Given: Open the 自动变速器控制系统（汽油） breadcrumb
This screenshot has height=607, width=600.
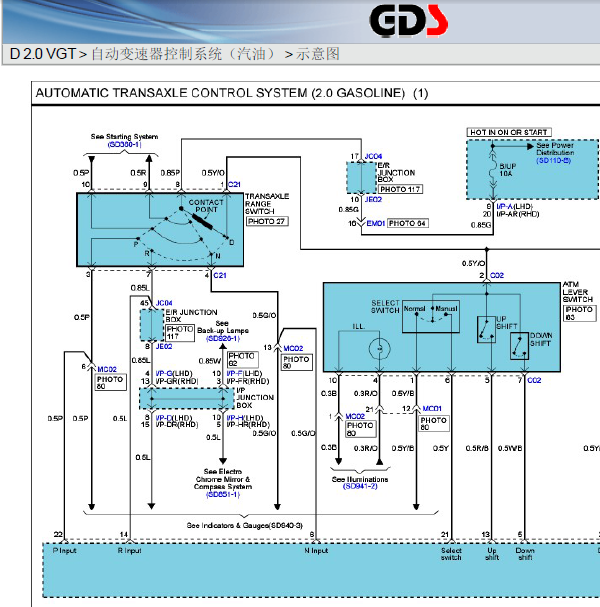Looking at the screenshot, I should click(183, 54).
